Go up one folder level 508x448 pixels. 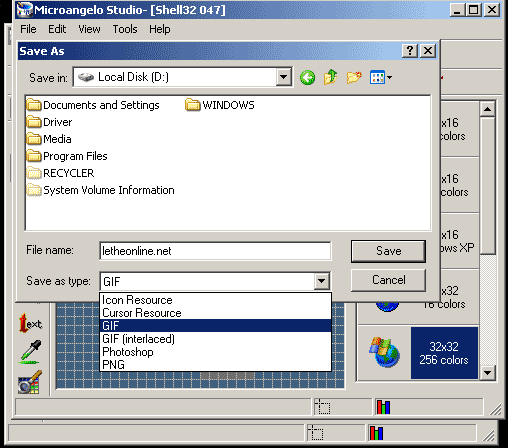click(330, 77)
